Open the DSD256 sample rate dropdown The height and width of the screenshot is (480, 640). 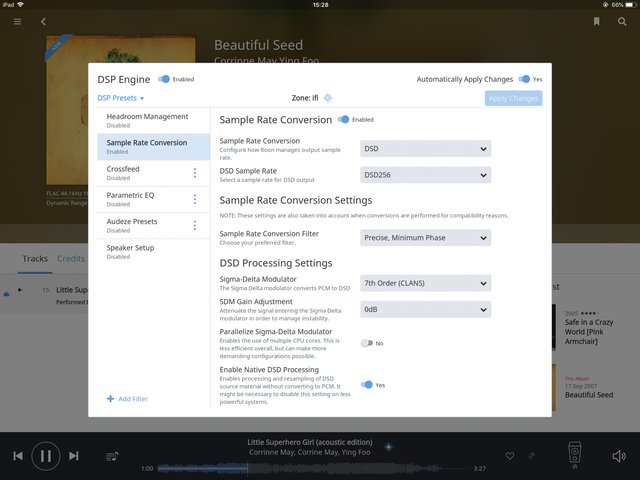[x=425, y=175]
